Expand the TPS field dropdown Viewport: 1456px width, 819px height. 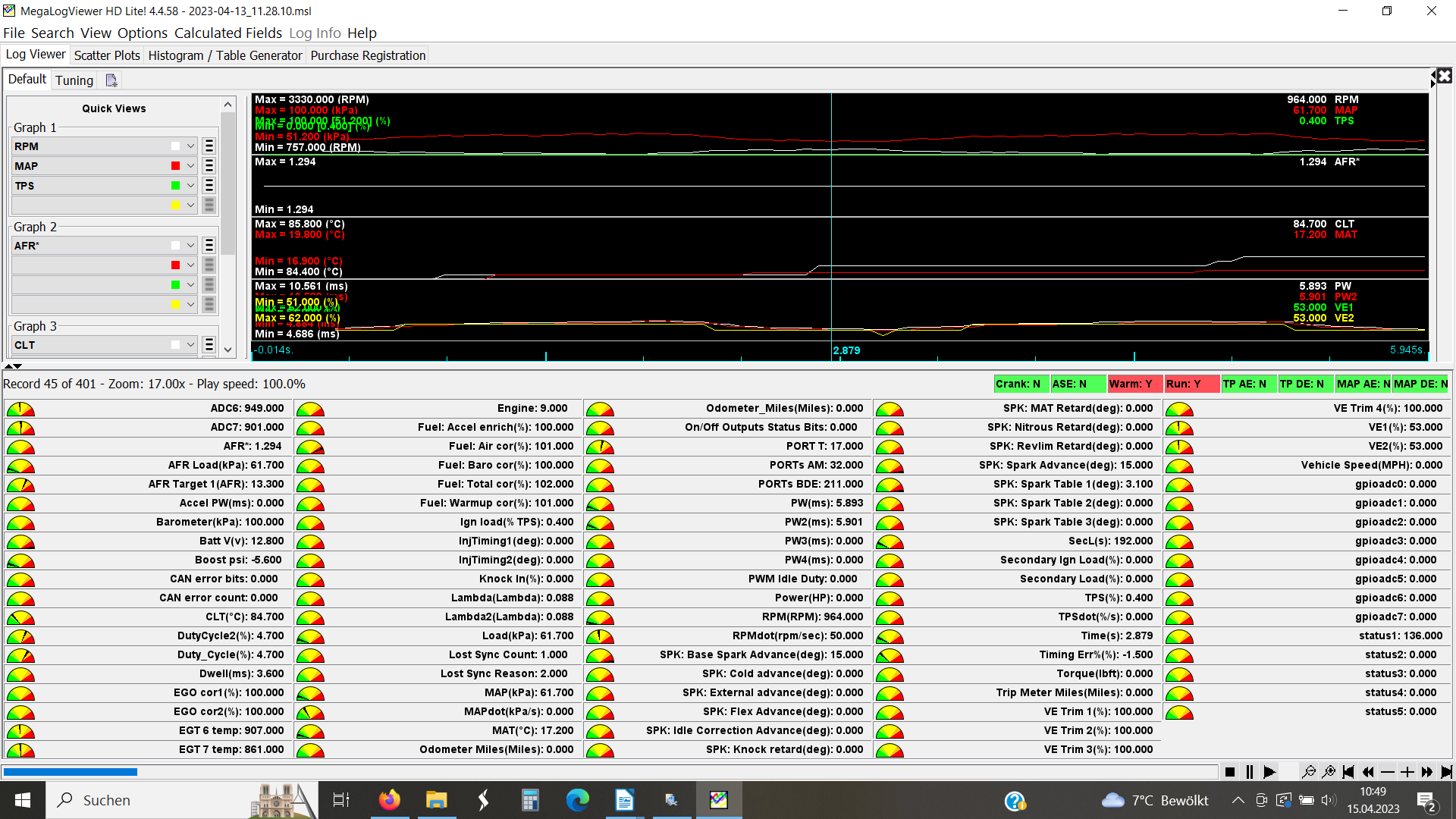click(190, 186)
